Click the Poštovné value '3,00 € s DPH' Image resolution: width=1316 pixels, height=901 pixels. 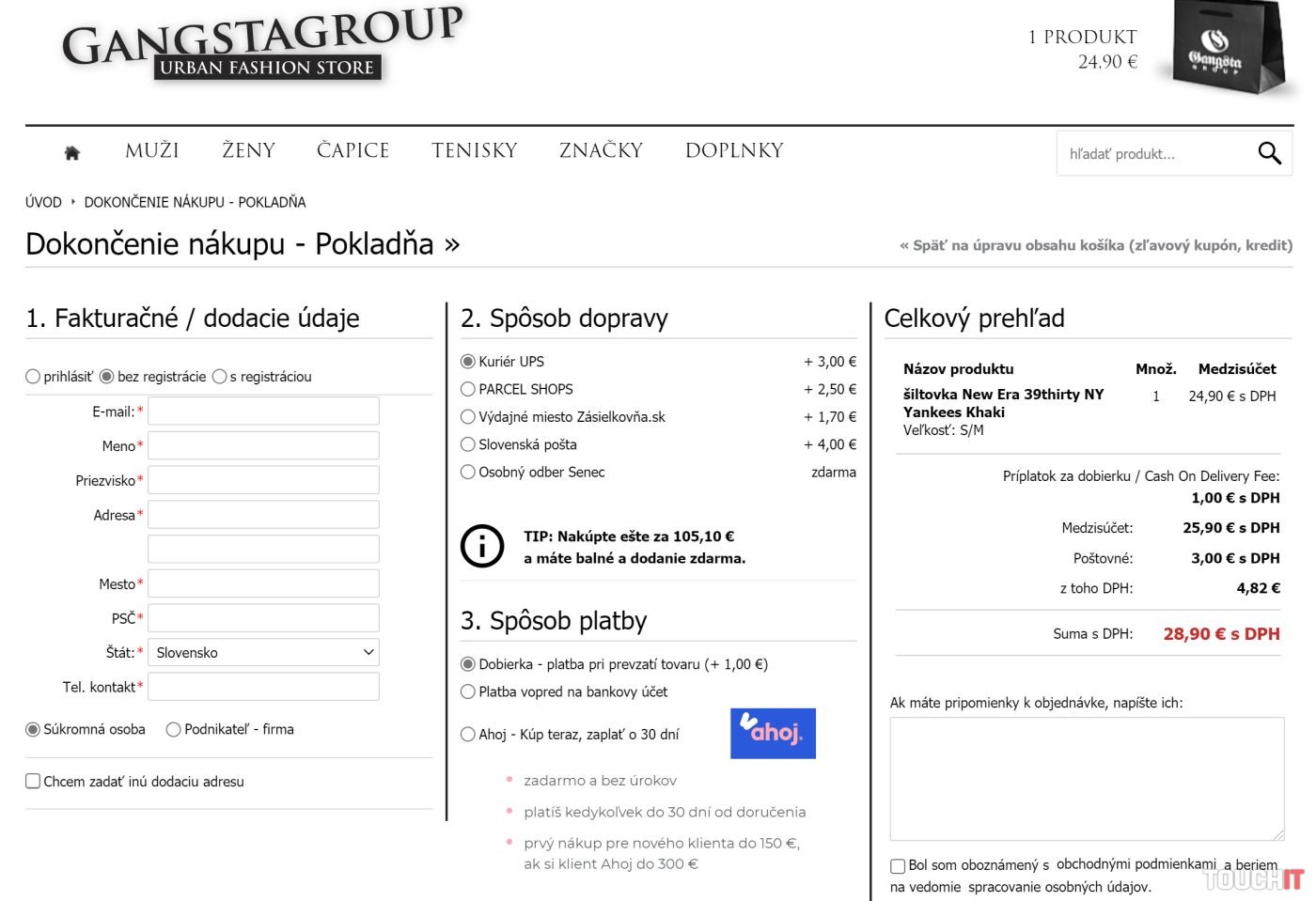tap(1235, 558)
